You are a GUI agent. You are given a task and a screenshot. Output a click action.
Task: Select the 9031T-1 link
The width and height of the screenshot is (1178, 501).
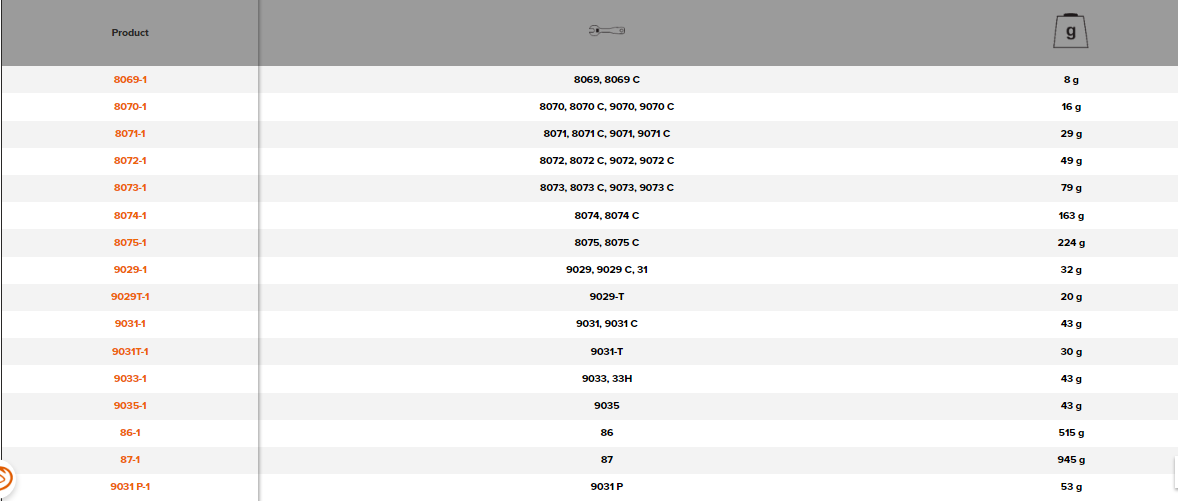(x=130, y=352)
